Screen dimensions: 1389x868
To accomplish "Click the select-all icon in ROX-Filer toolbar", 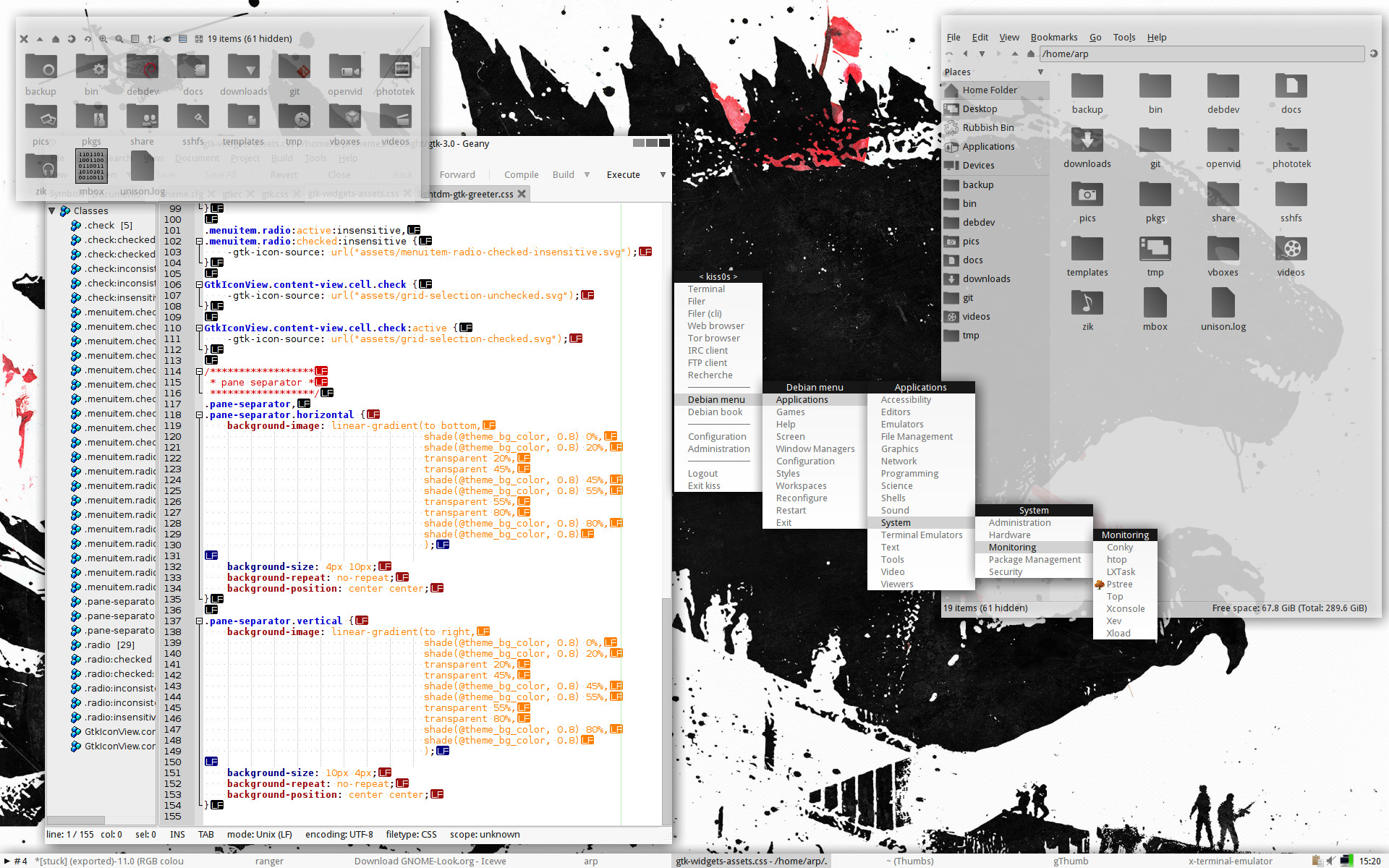I will (x=199, y=39).
